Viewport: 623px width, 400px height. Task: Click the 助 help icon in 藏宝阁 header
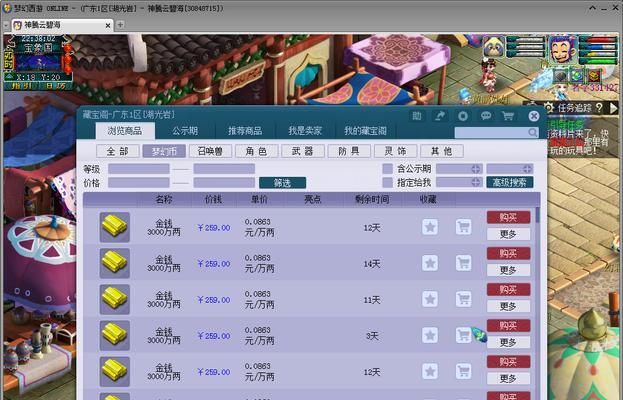pos(417,116)
